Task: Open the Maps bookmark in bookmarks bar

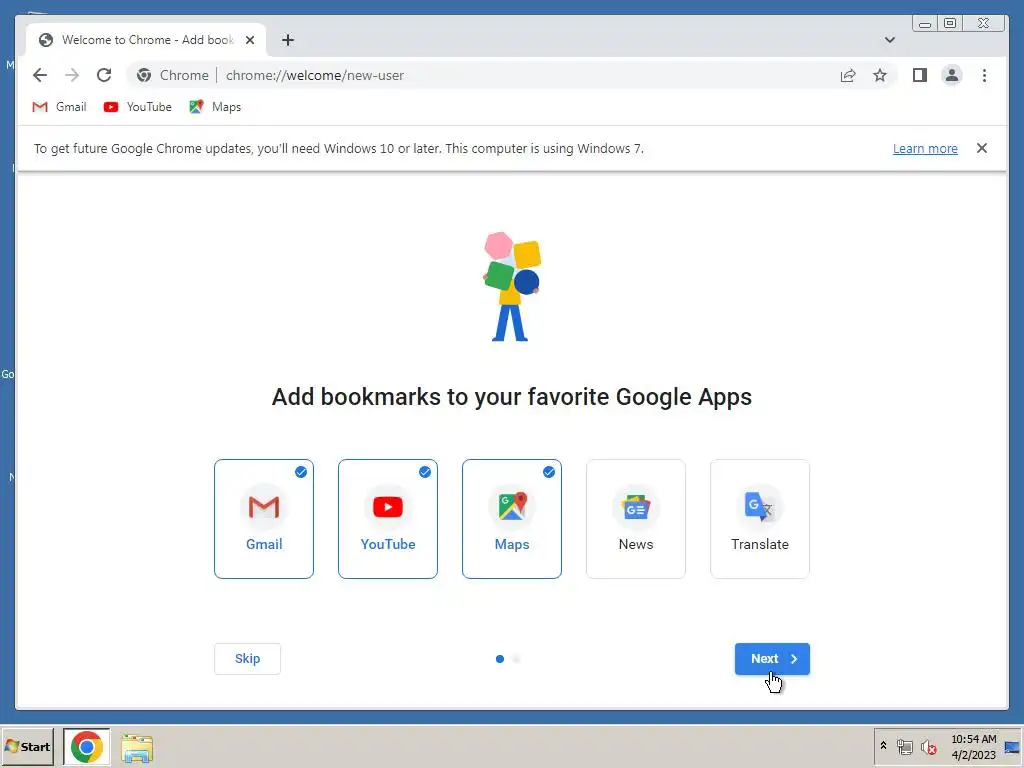Action: (x=215, y=106)
